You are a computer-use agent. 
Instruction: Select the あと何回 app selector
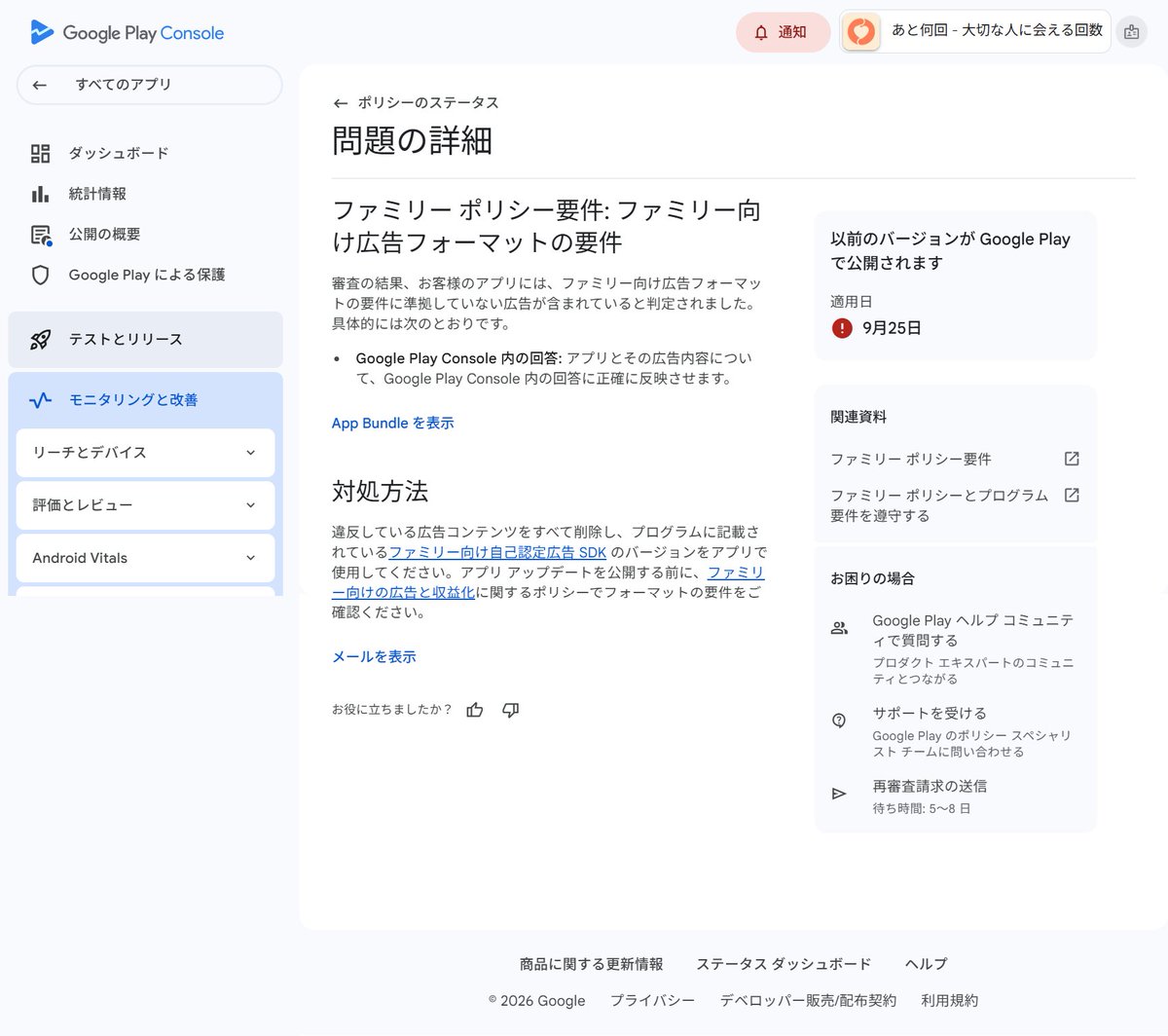click(974, 31)
